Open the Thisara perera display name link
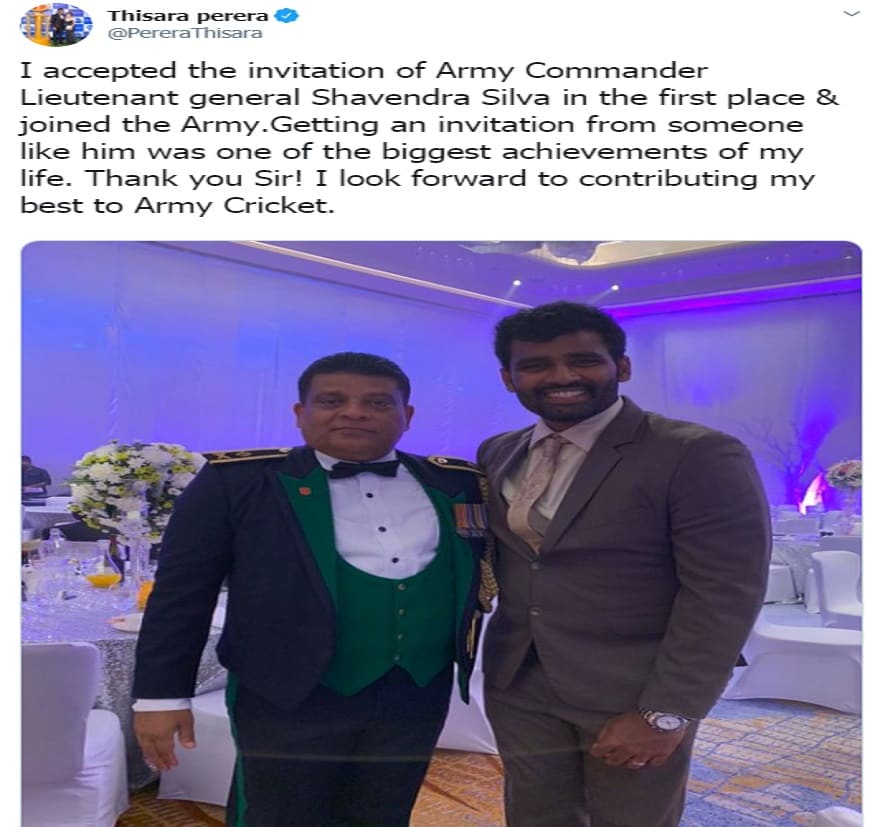This screenshot has height=827, width=875. (x=188, y=15)
